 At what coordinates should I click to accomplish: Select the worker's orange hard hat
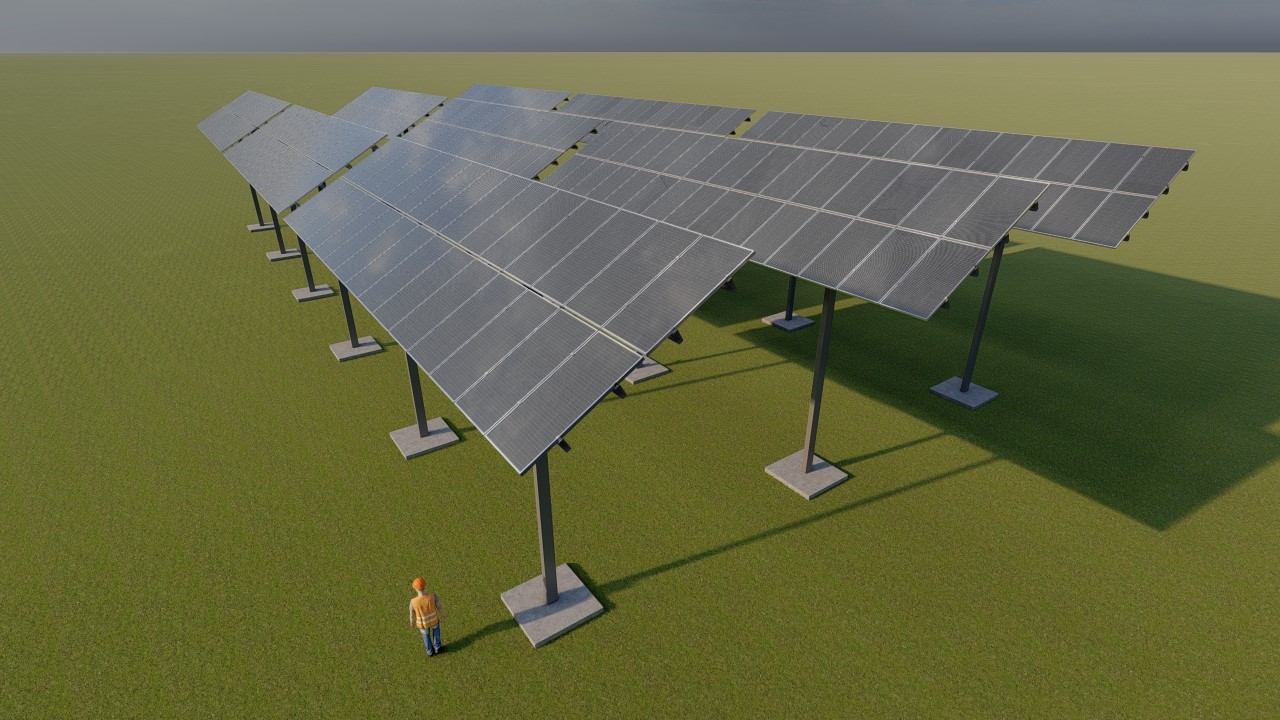coord(419,584)
